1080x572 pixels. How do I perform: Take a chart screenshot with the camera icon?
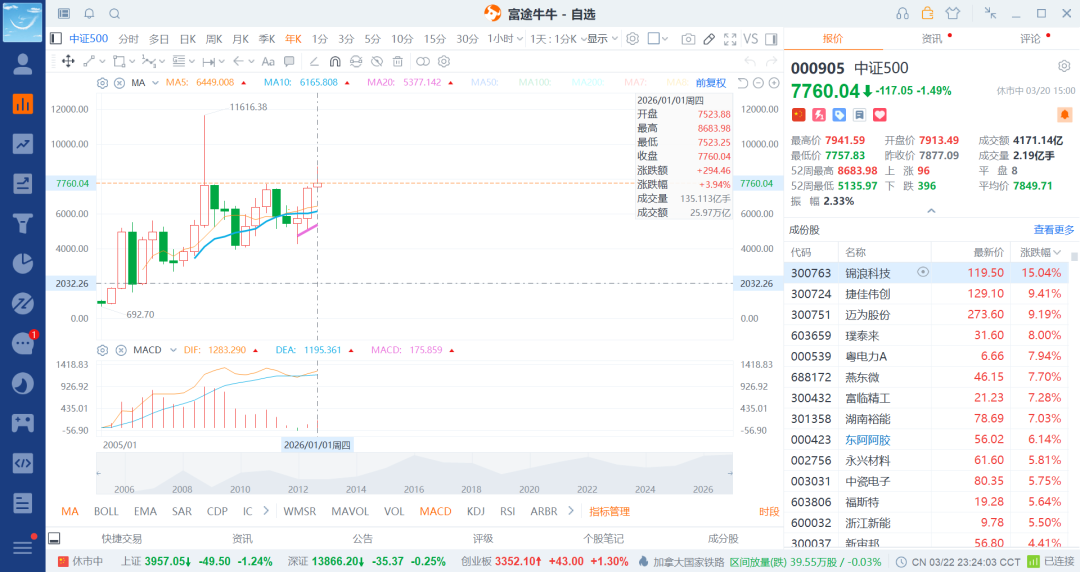coord(688,39)
